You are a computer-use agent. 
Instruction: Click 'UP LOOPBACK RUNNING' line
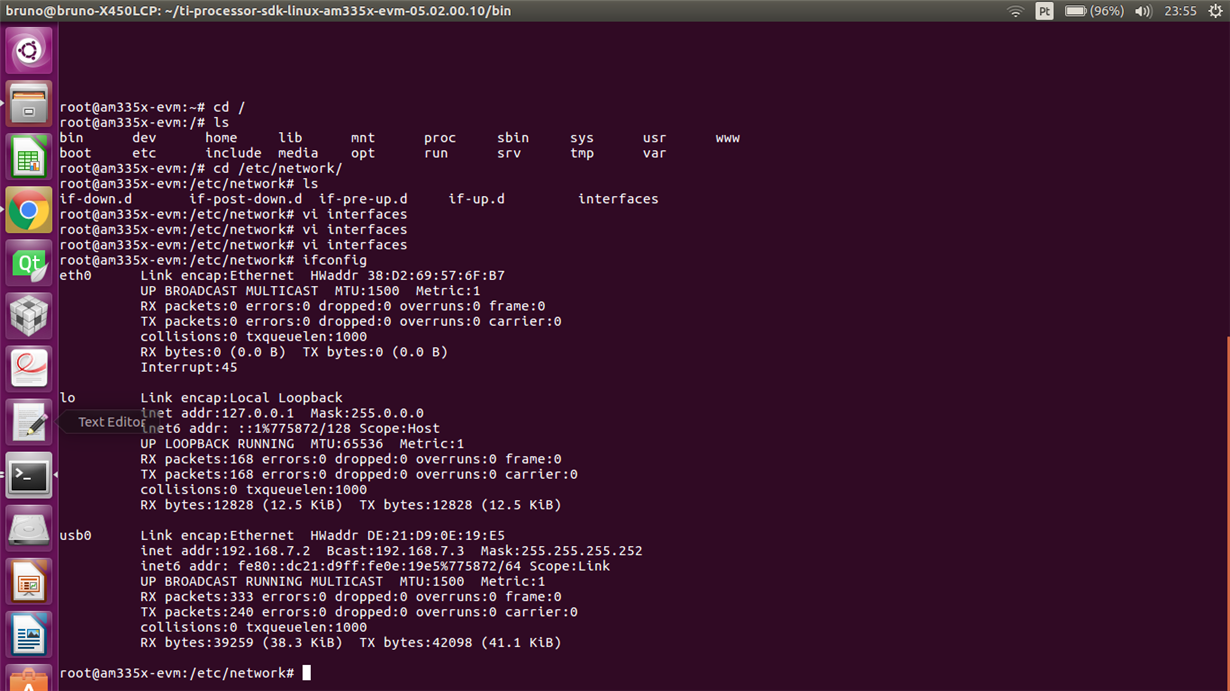[x=302, y=443]
